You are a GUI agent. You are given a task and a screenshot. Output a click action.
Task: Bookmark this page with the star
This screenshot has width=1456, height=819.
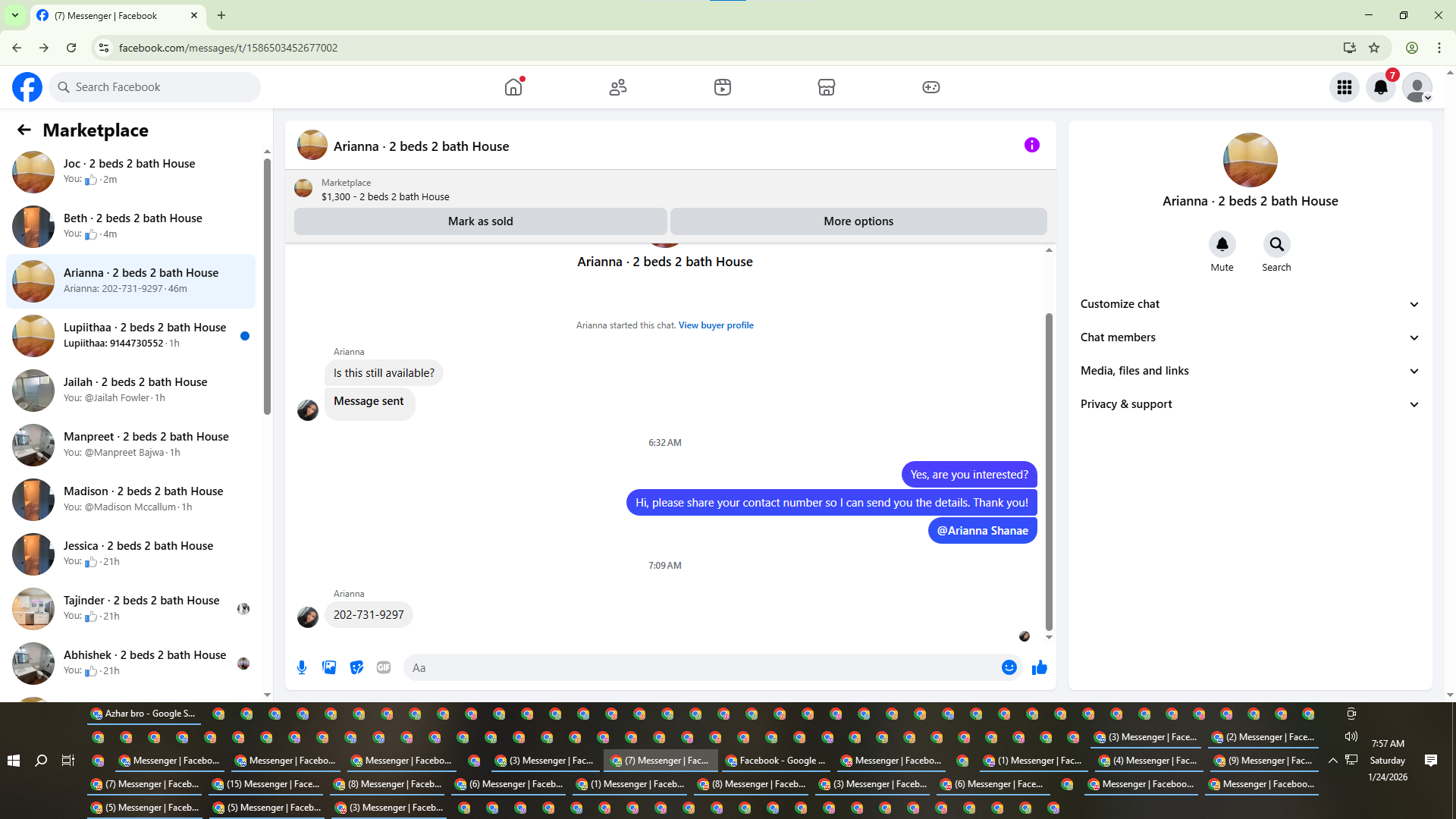coord(1374,48)
